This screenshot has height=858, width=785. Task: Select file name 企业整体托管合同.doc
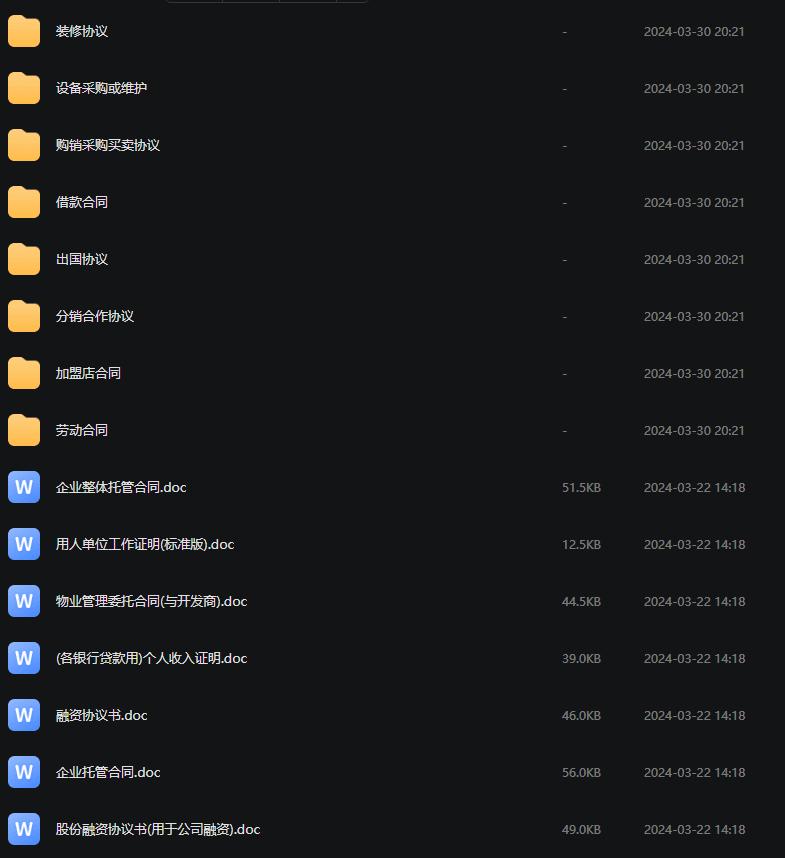click(x=121, y=487)
